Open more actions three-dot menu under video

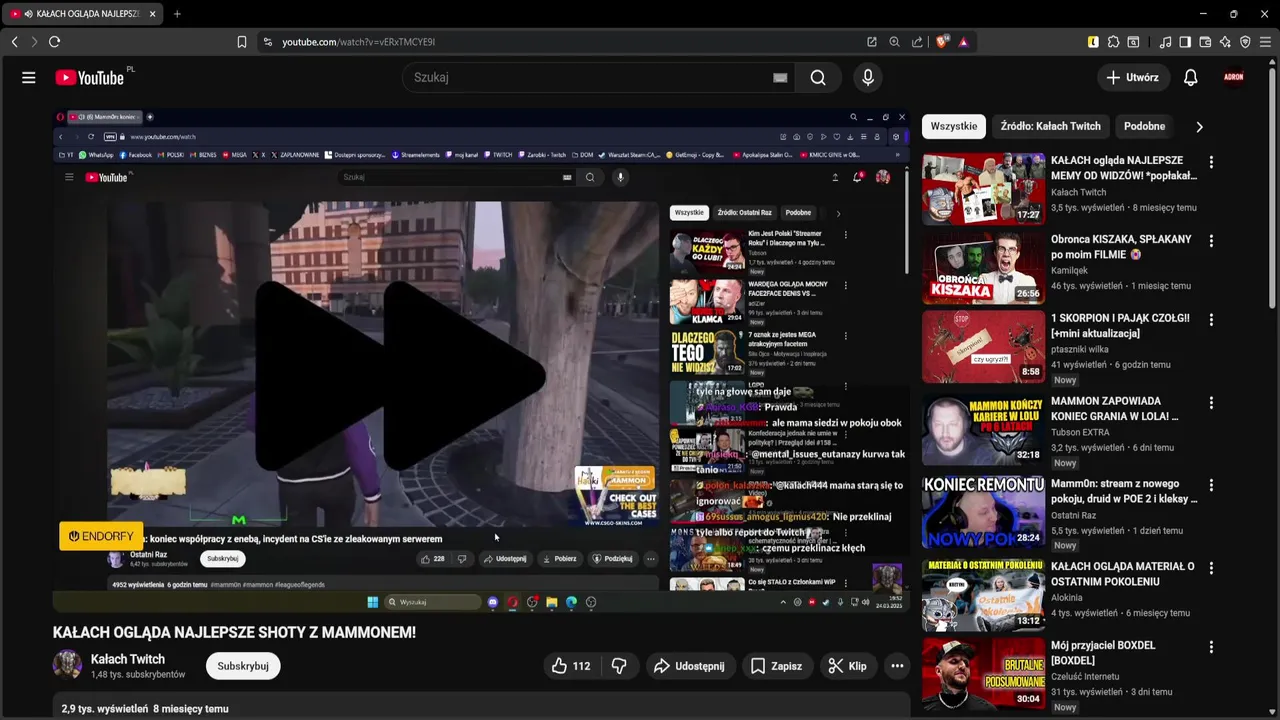click(x=897, y=666)
